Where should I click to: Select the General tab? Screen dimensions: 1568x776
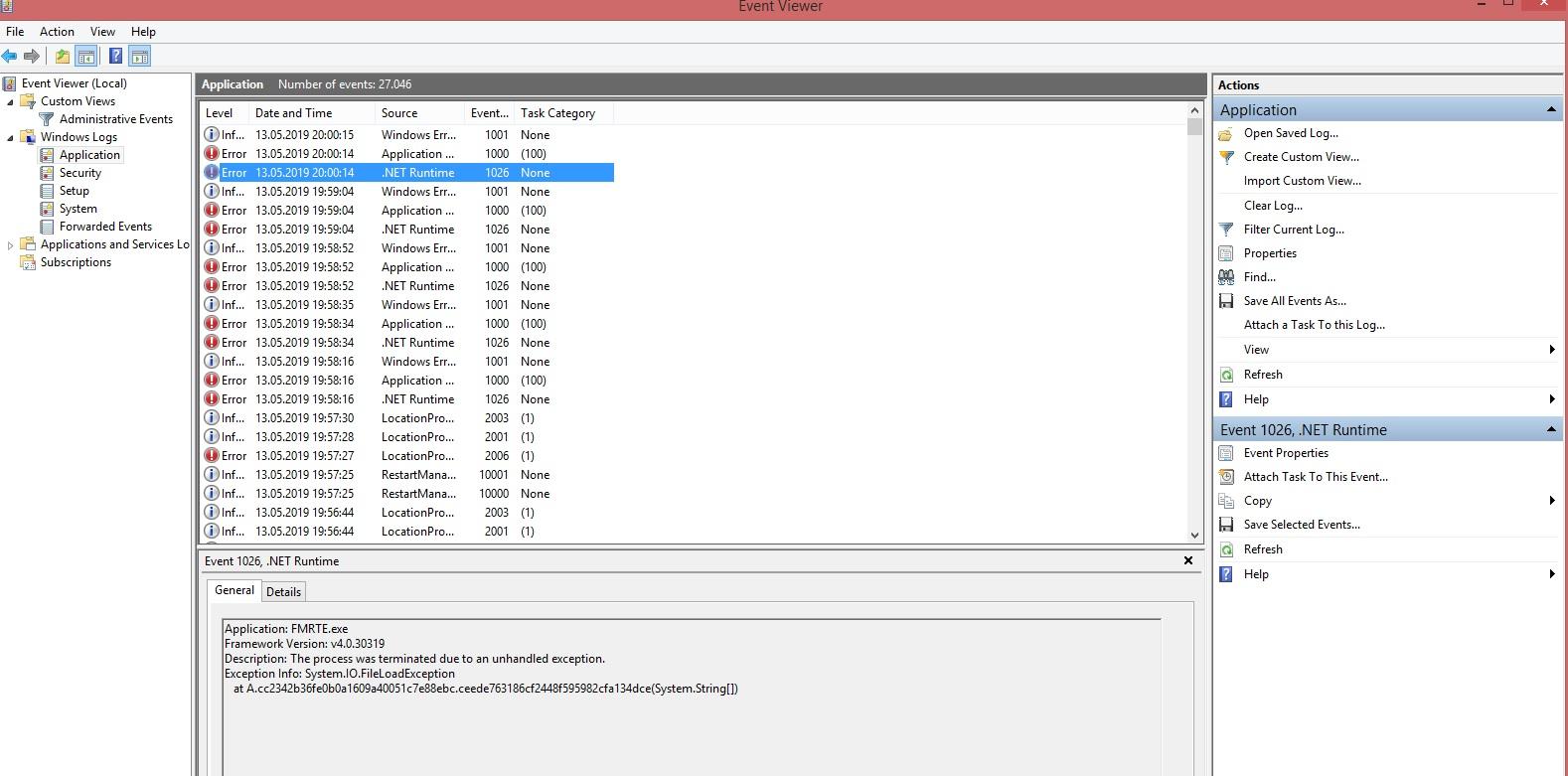(x=235, y=590)
